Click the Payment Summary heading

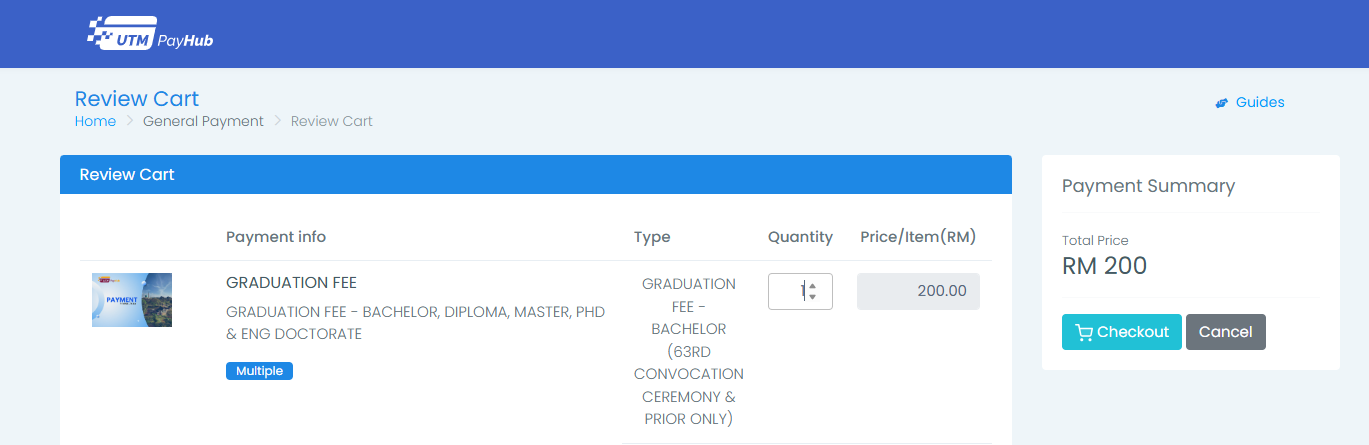pyautogui.click(x=1148, y=186)
